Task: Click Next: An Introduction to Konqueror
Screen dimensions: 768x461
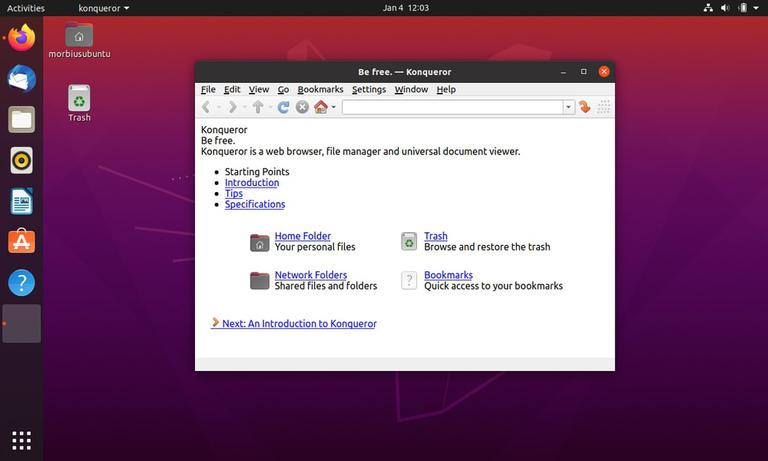Action: pyautogui.click(x=294, y=323)
